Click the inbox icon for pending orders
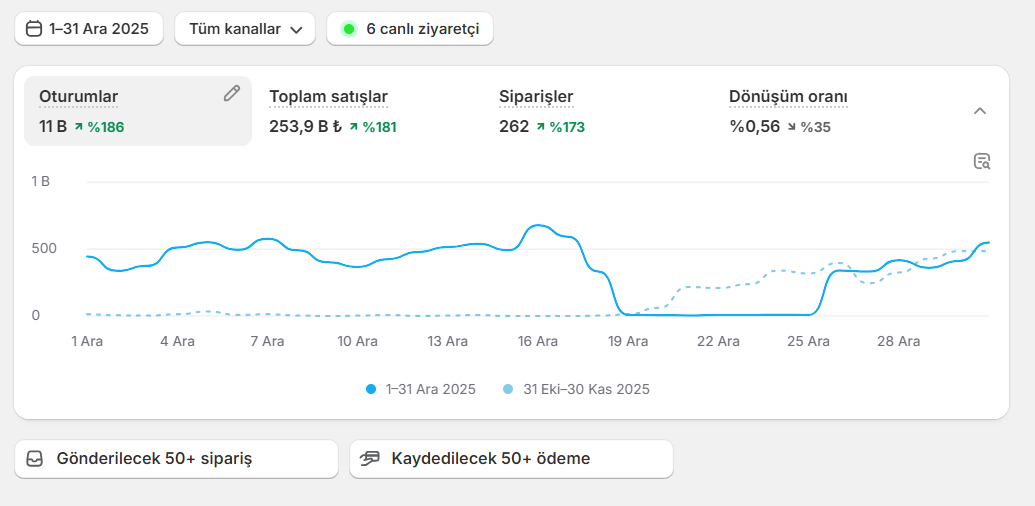 click(35, 459)
